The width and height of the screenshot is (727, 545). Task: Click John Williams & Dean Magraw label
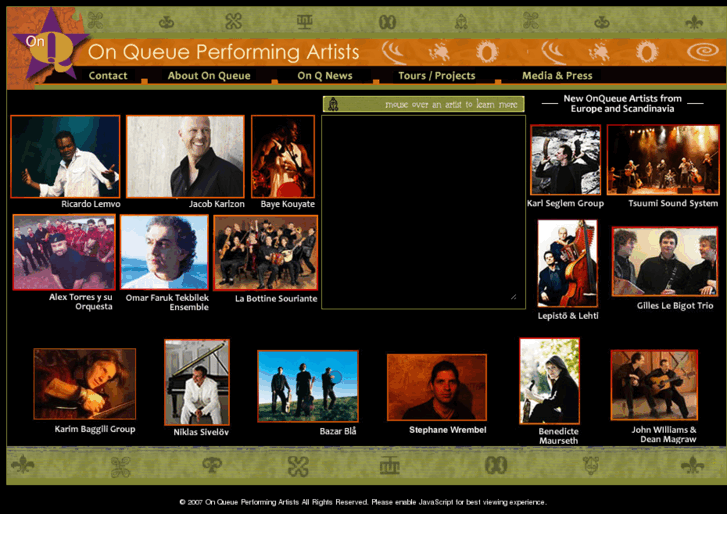coord(664,435)
